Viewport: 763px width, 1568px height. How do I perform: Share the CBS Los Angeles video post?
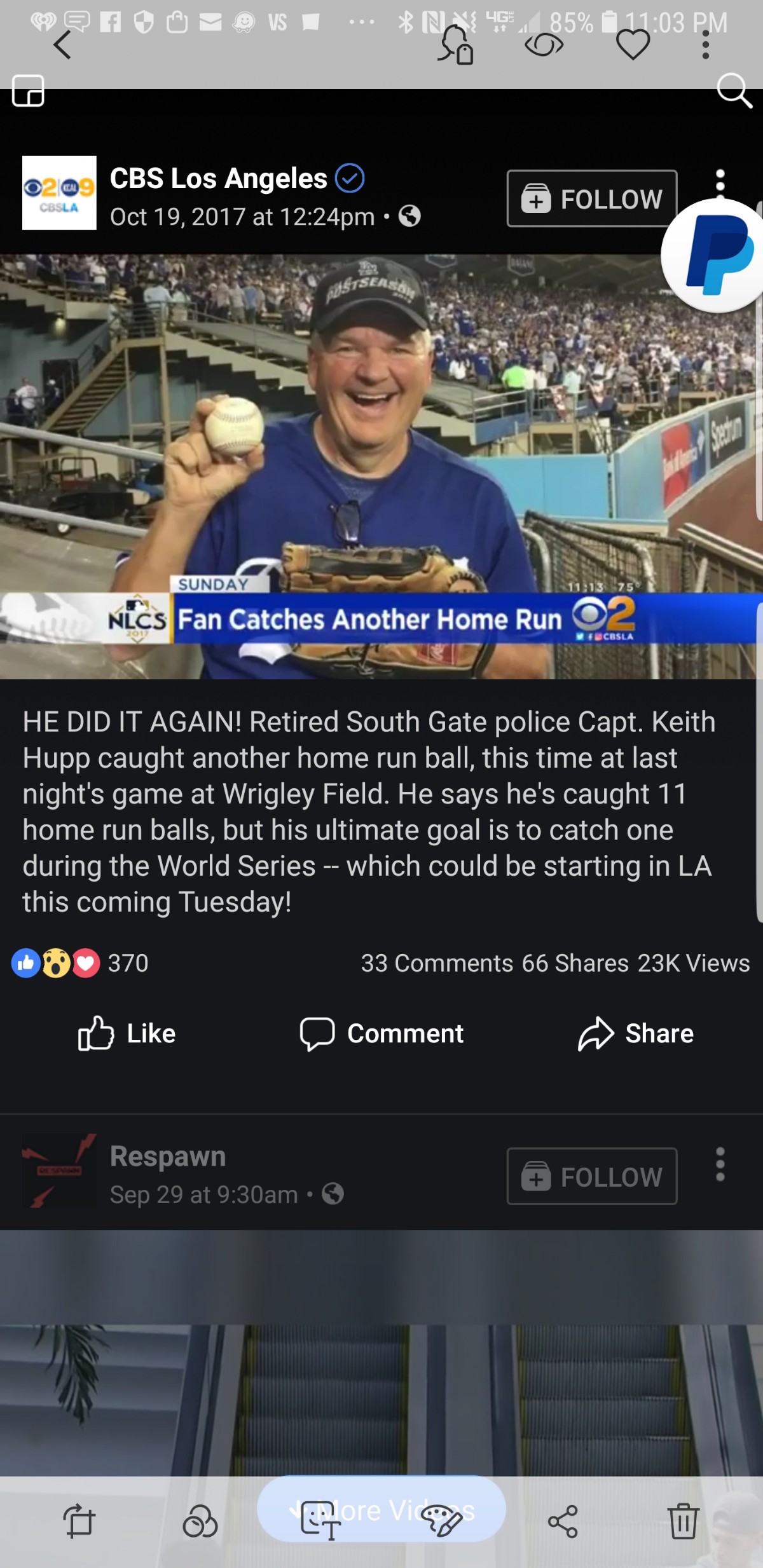(x=635, y=1033)
